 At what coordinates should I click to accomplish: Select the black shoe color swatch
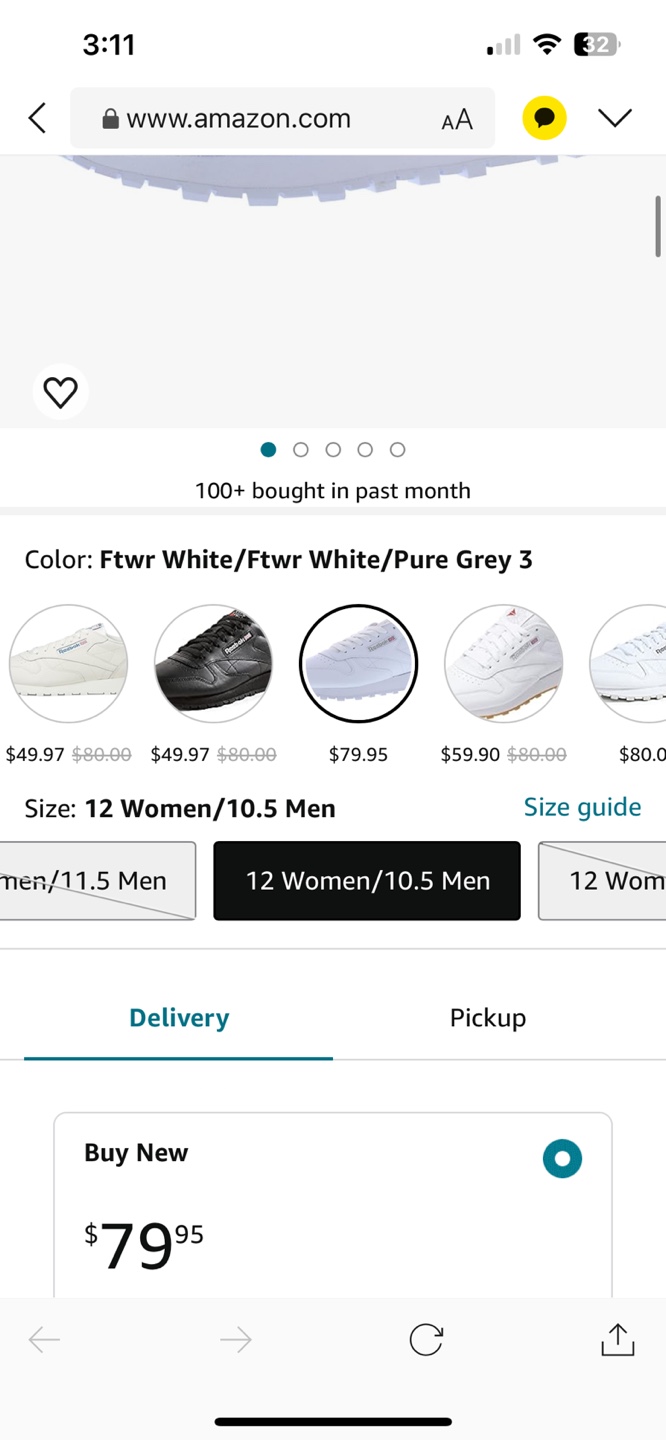[213, 663]
